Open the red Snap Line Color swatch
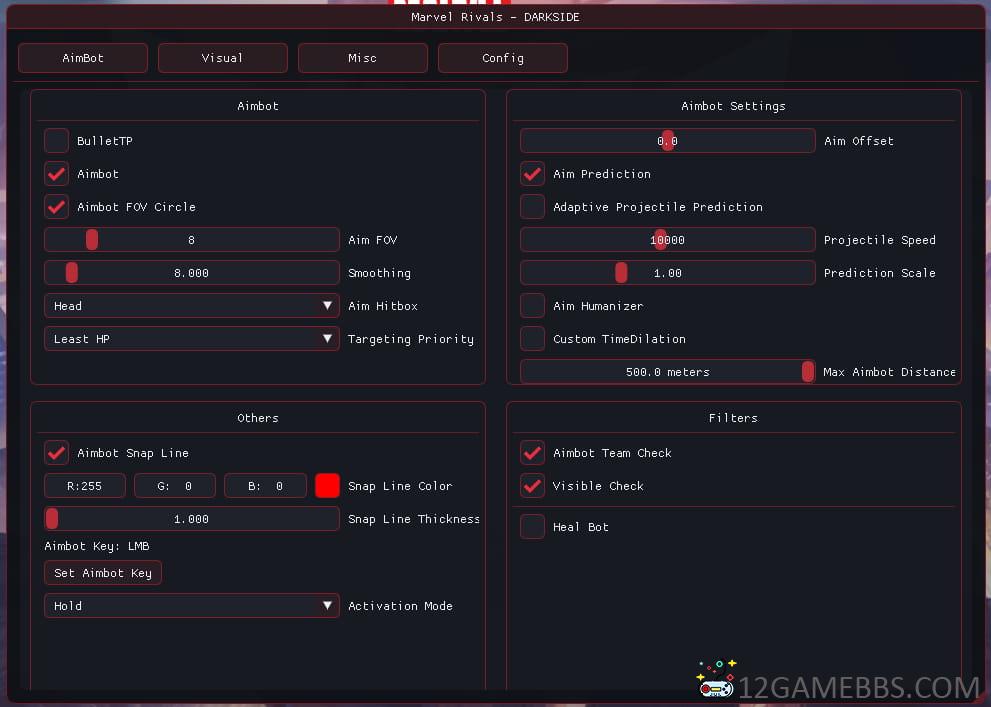Screen dimensions: 991x707 (327, 486)
